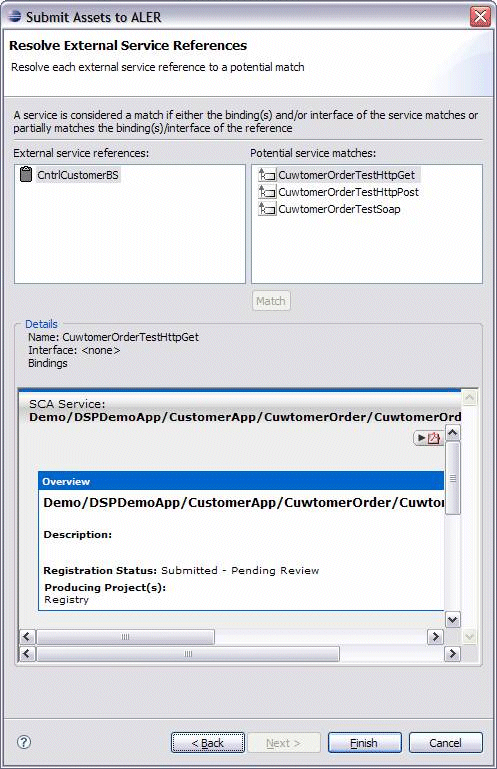Image resolution: width=497 pixels, height=769 pixels.
Task: Click outer disabled scrollbar down arrow
Action: click(x=470, y=637)
